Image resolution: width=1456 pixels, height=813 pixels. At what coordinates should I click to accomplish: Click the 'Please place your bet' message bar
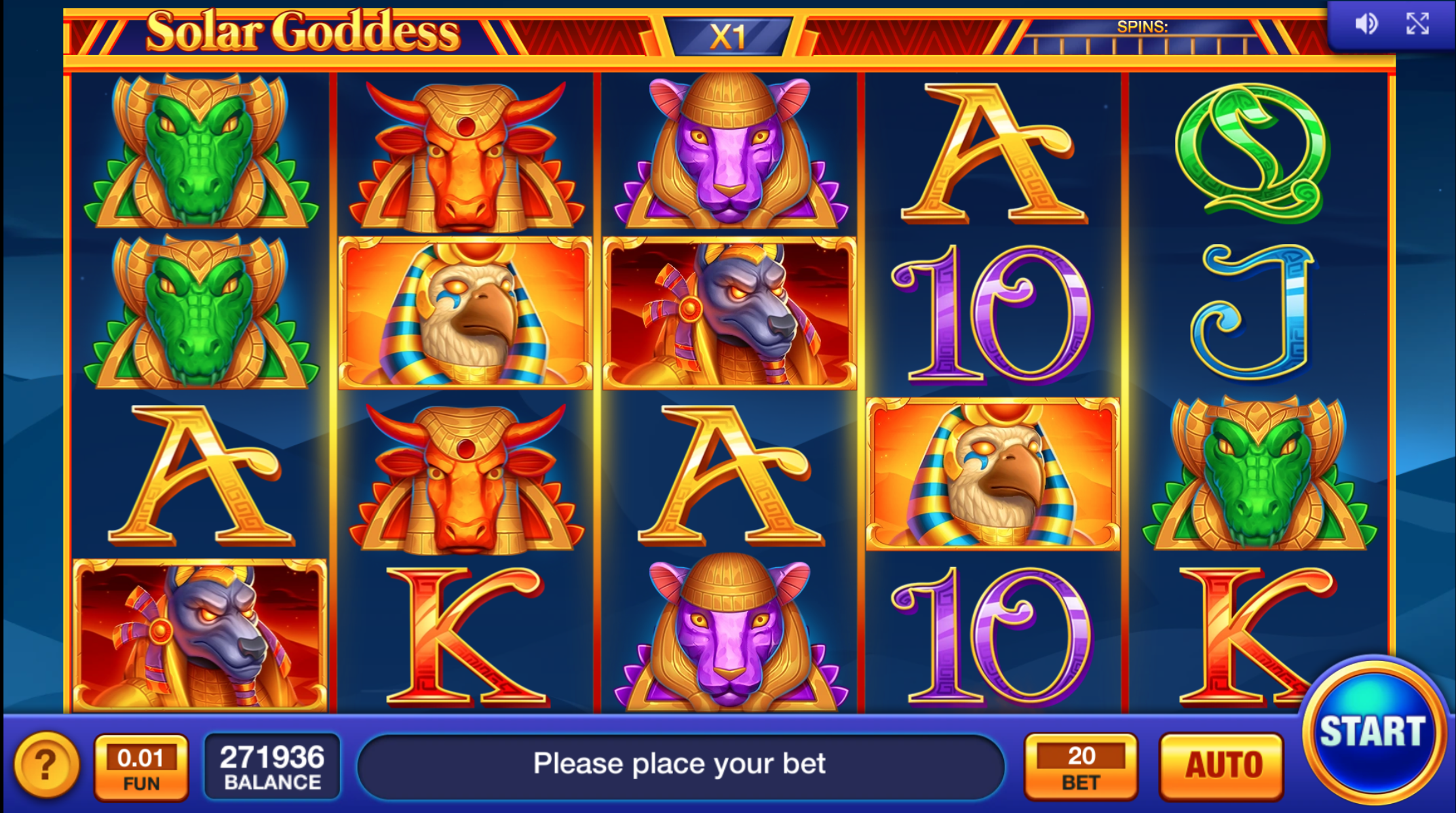click(x=680, y=766)
